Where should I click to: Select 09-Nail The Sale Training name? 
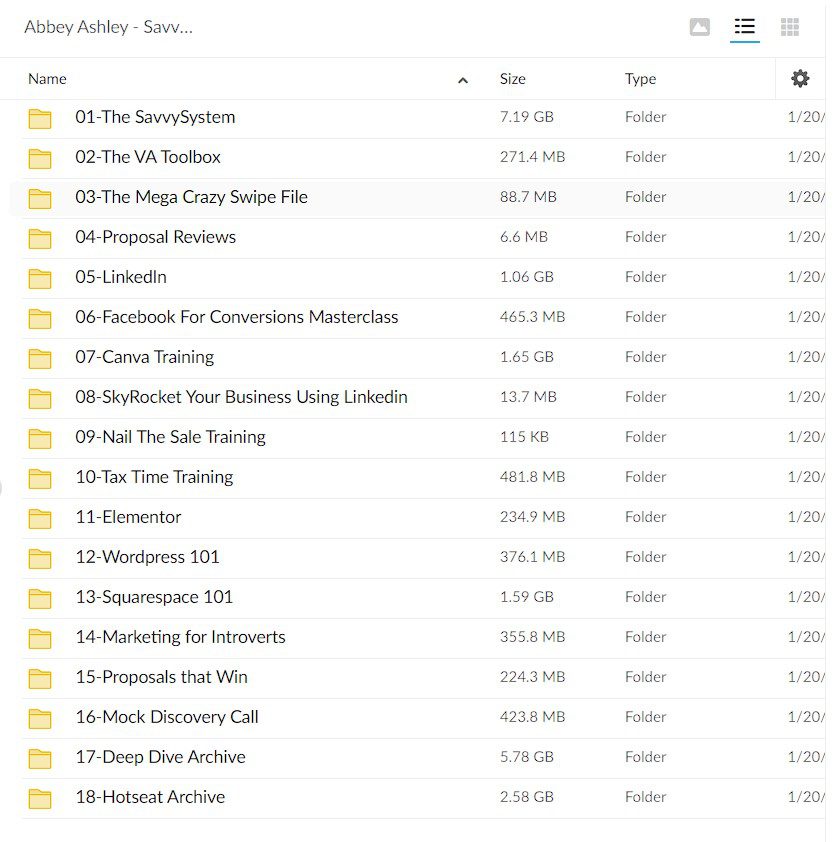(170, 437)
